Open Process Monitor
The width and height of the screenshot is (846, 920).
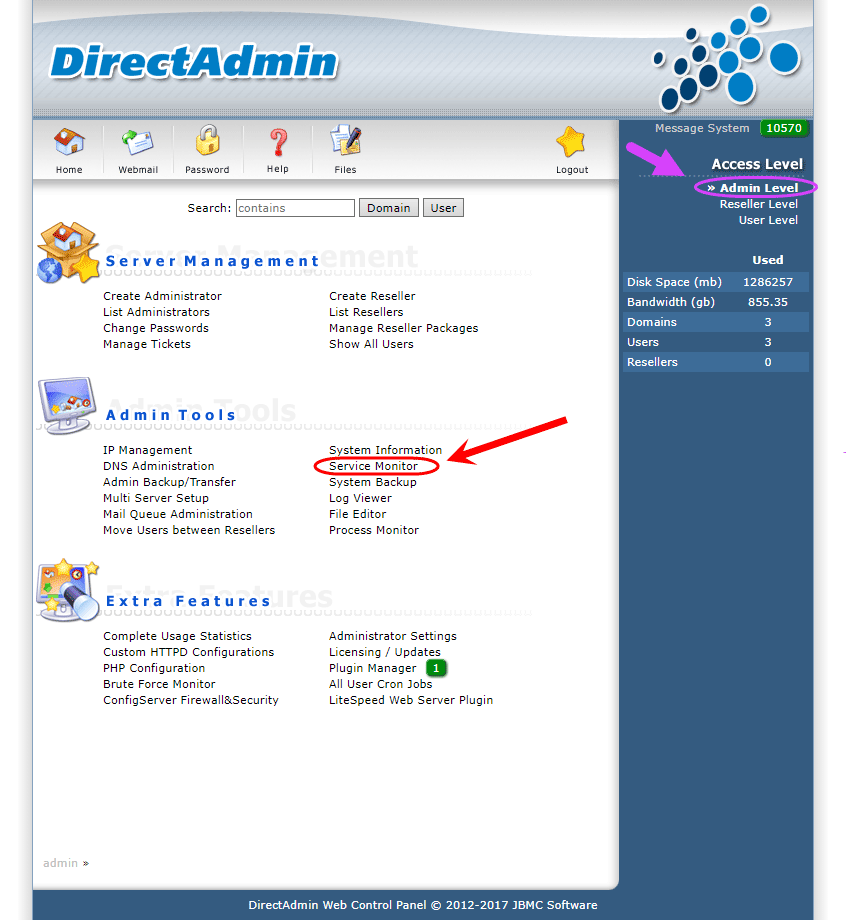pyautogui.click(x=374, y=530)
